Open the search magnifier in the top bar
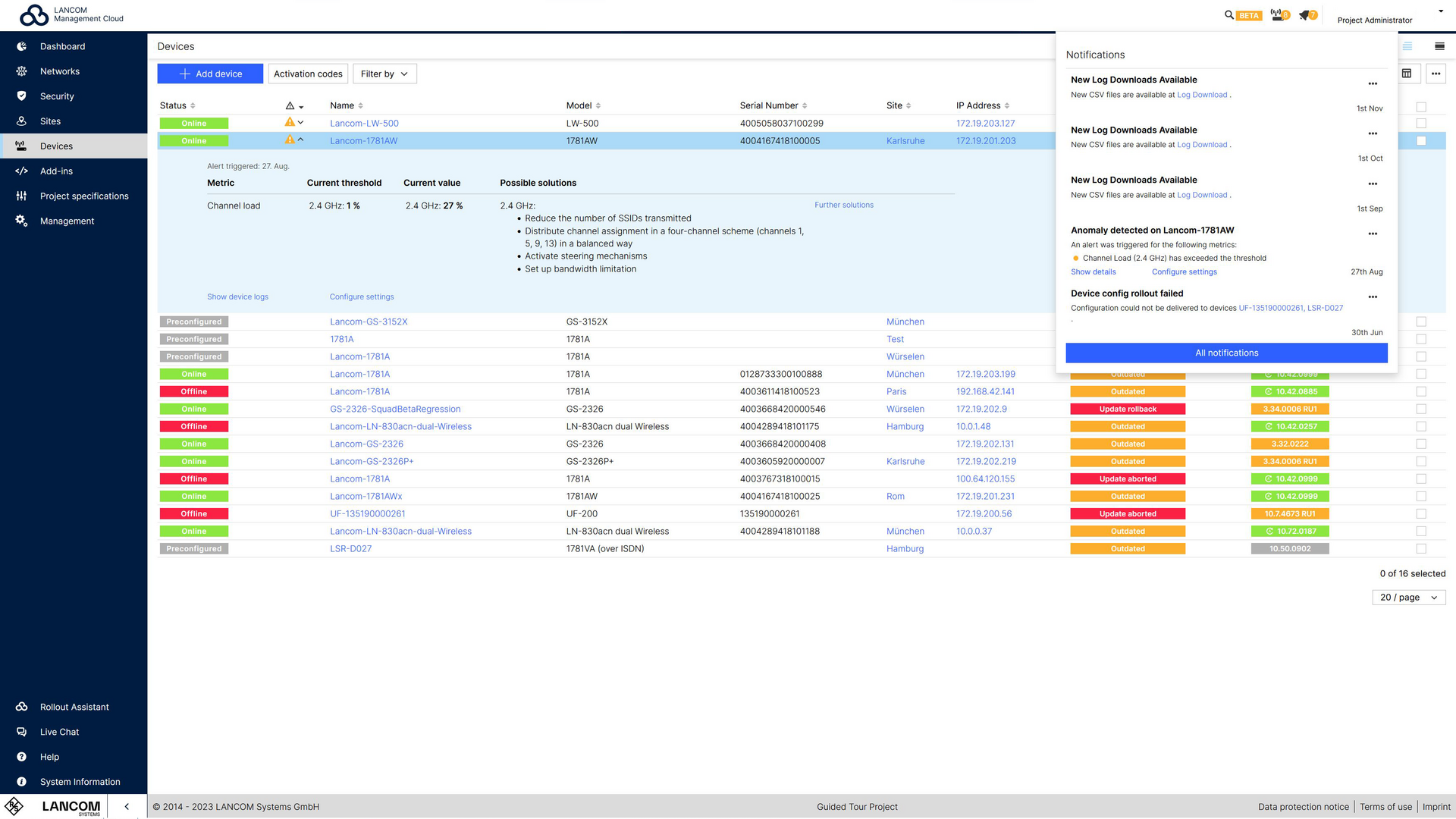The width and height of the screenshot is (1456, 819). pyautogui.click(x=1230, y=14)
